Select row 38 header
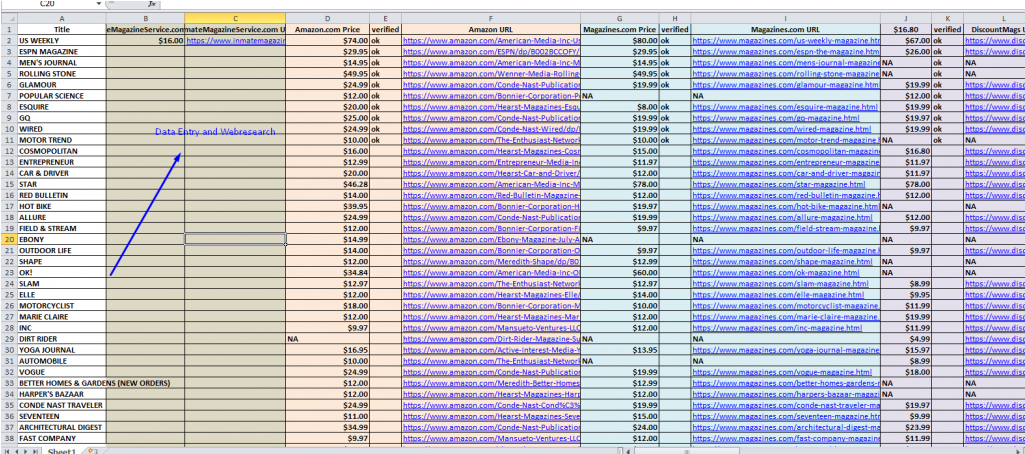Screen dimensions: 1025x454 8,438
